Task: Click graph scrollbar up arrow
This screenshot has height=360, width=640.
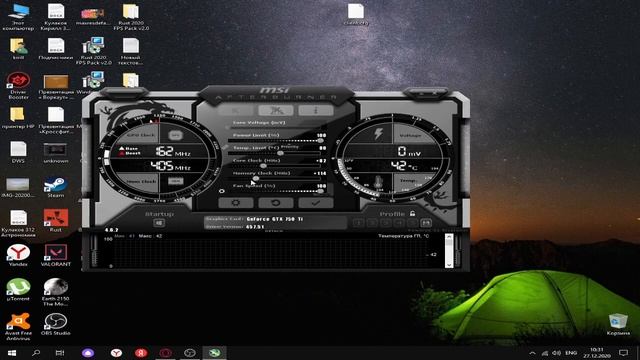Action: coord(449,237)
